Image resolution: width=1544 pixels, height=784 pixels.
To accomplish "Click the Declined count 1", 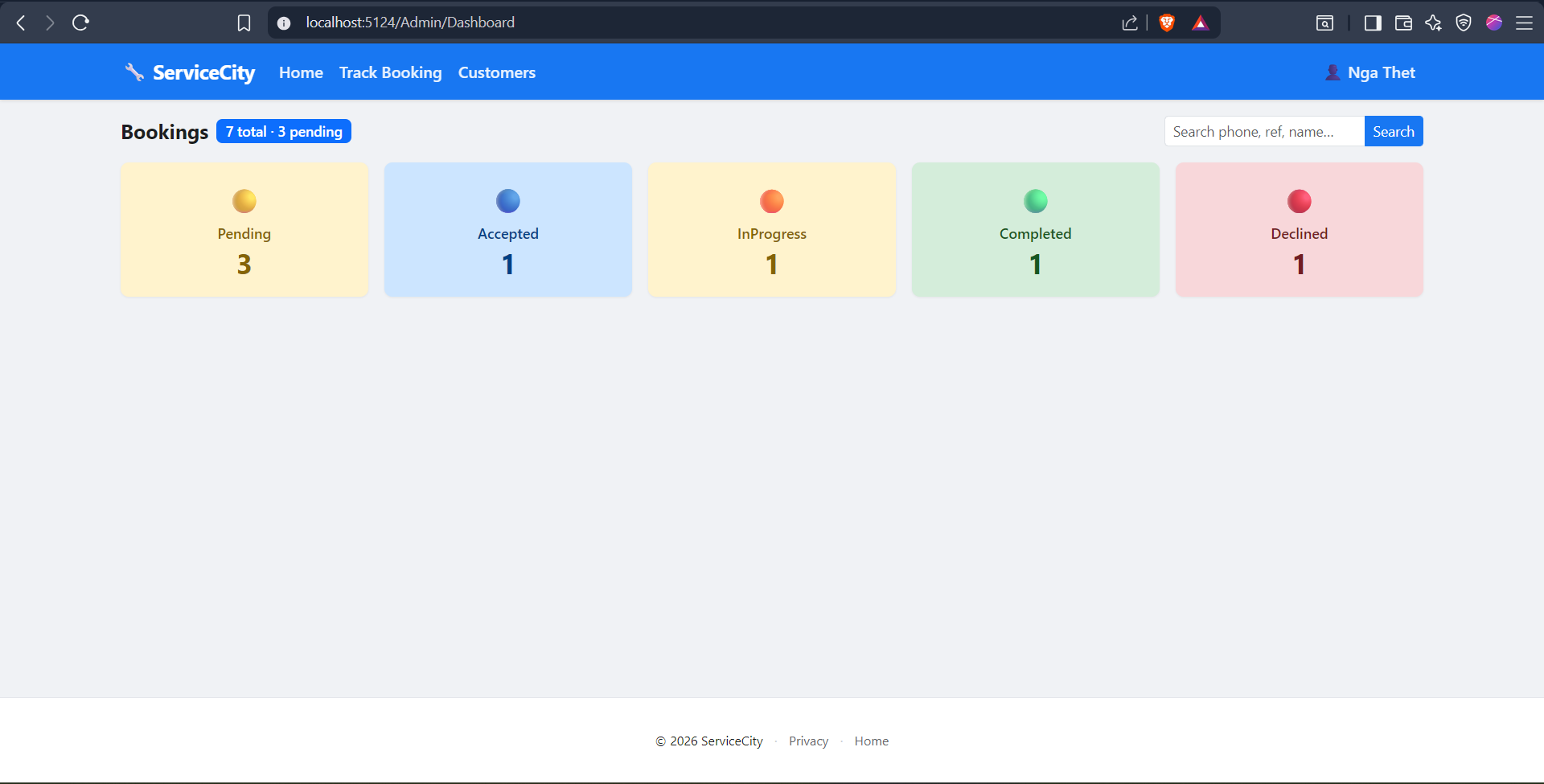I will (1300, 265).
